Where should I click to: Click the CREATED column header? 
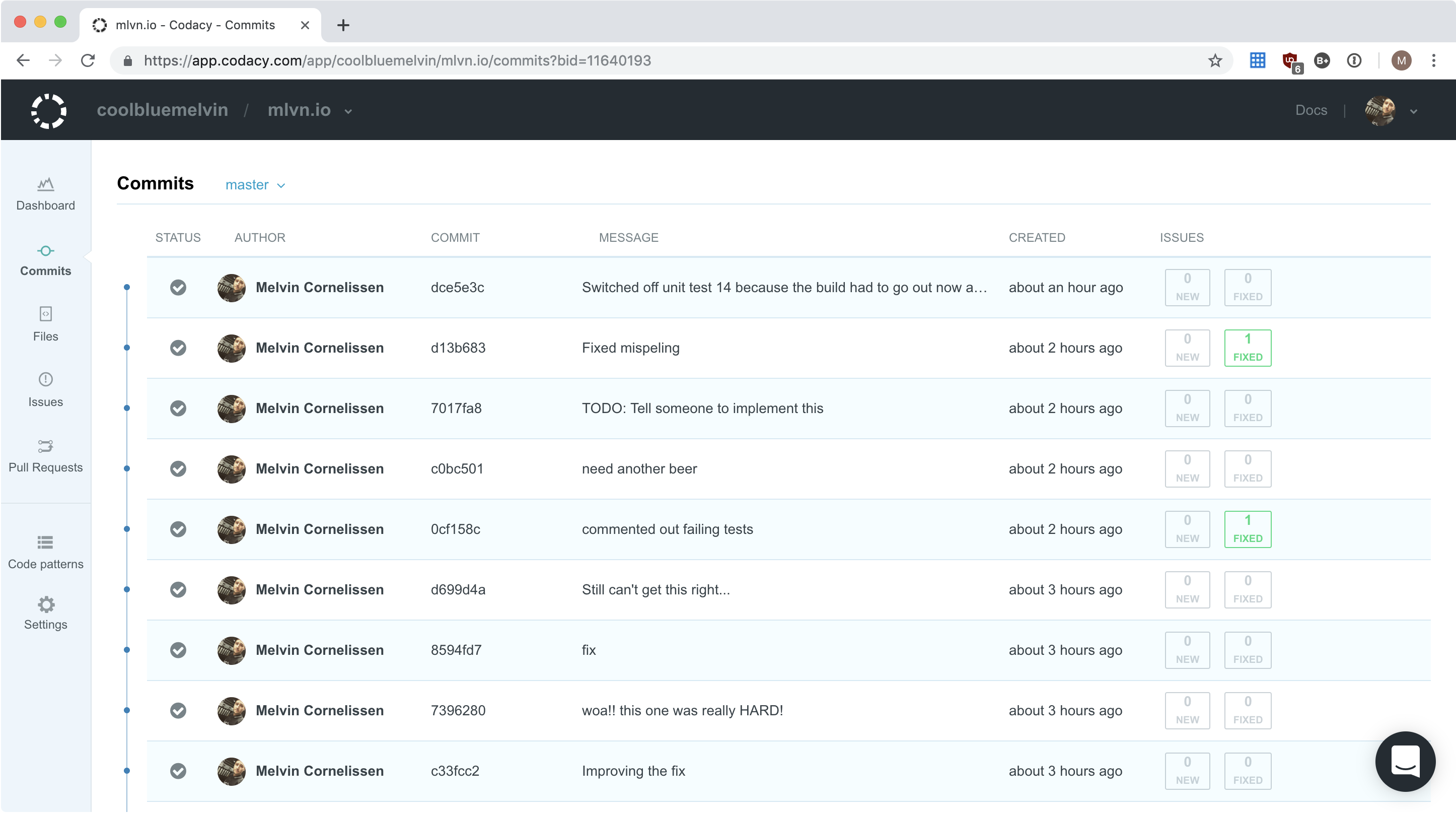[1037, 237]
